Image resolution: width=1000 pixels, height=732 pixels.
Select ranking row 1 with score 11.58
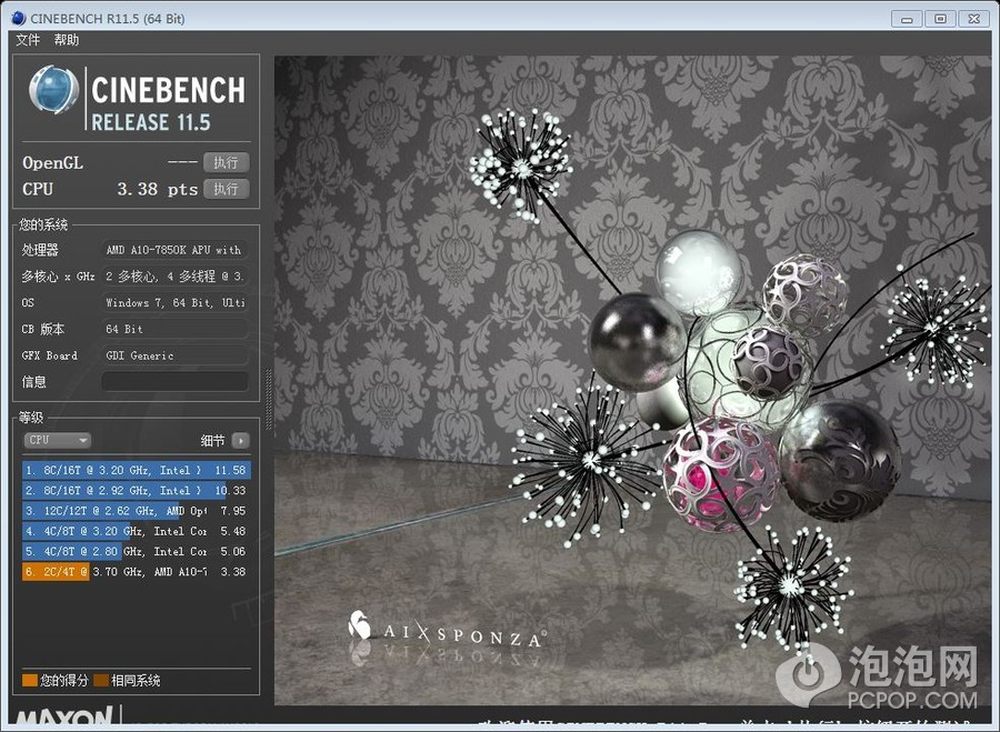[x=136, y=471]
